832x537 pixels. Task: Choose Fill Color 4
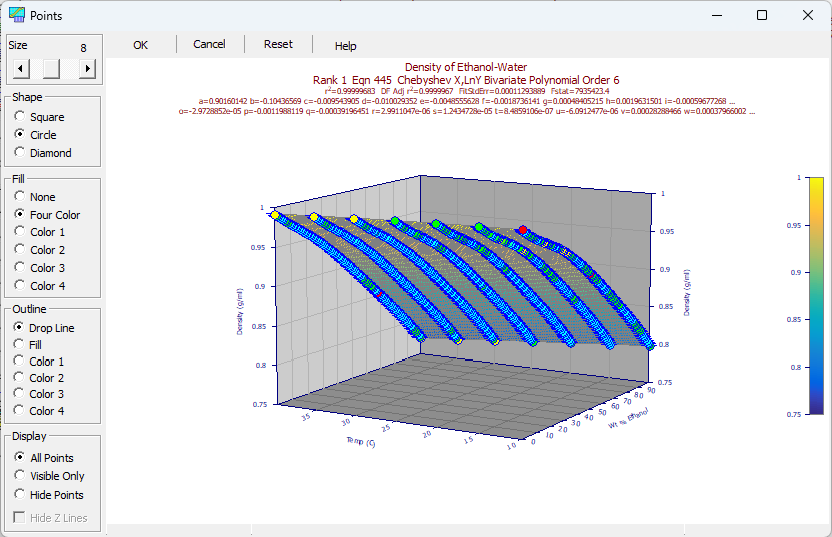(40, 286)
